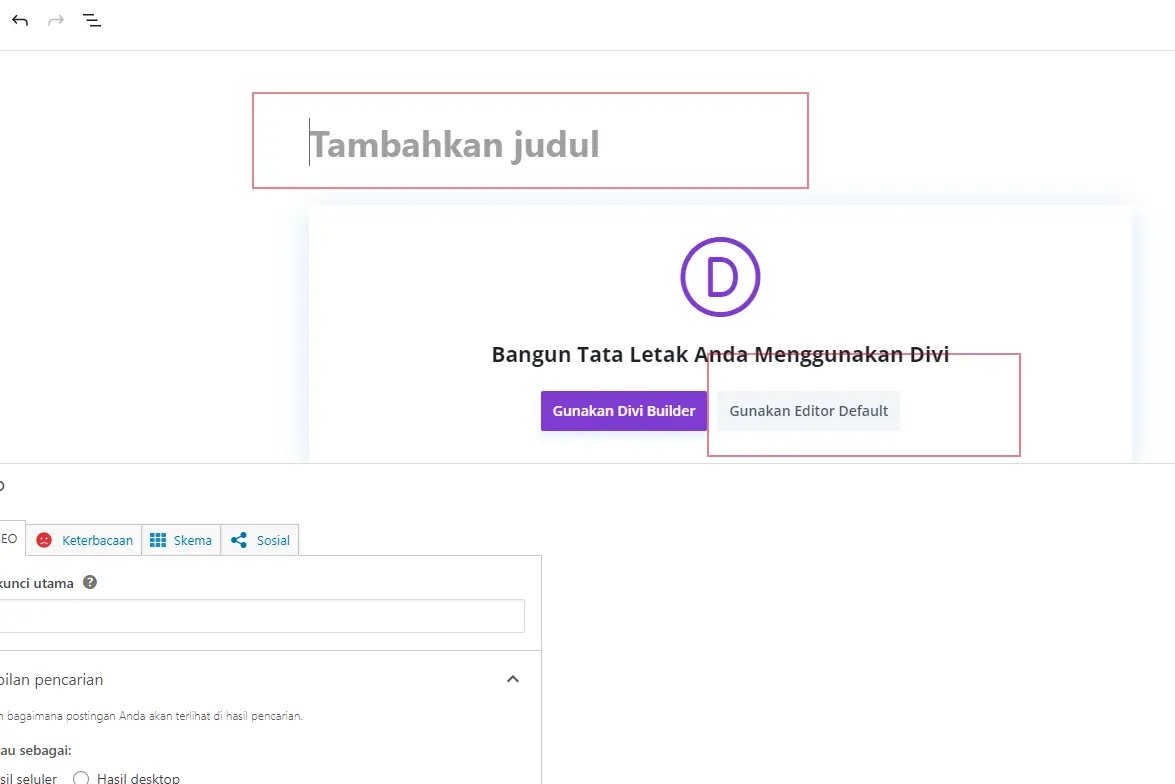
Task: Switch to the Keterbacaan tab
Action: click(84, 540)
